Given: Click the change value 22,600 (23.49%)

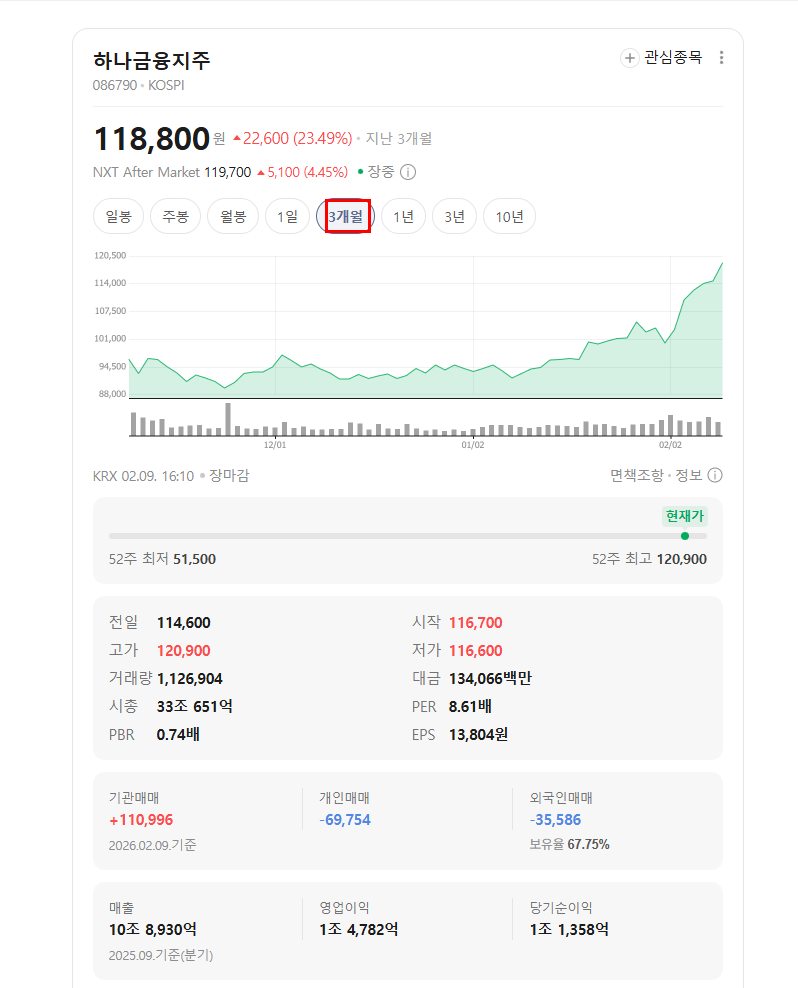Looking at the screenshot, I should click(x=292, y=139).
